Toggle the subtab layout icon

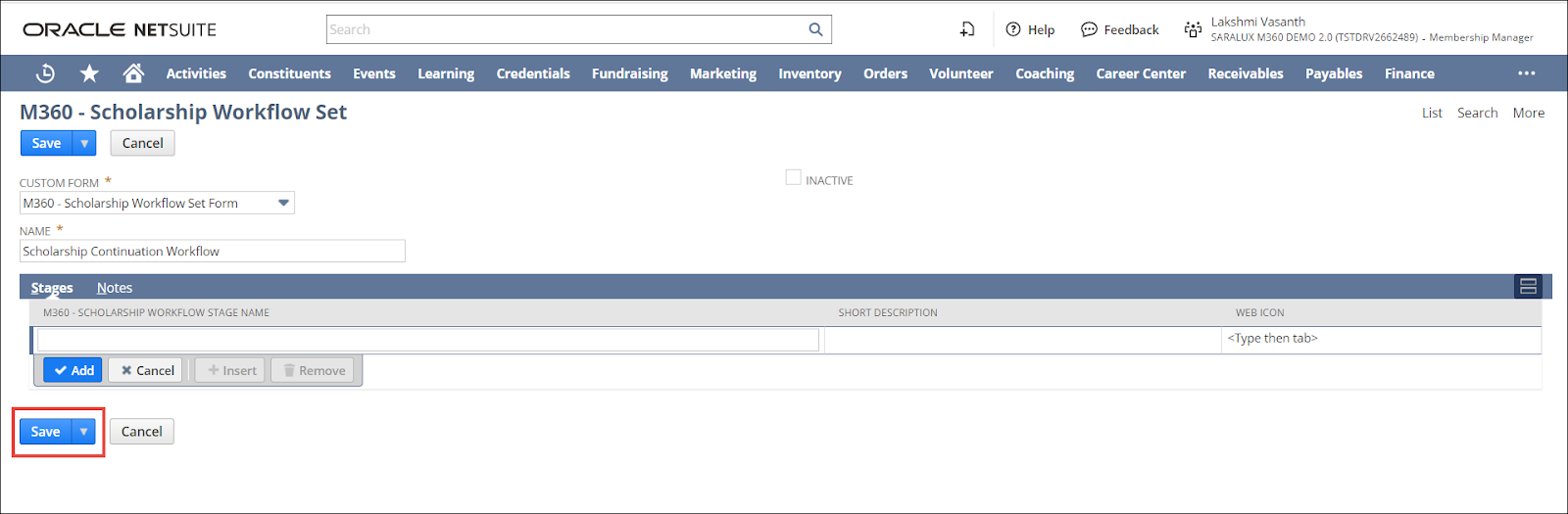click(1527, 287)
